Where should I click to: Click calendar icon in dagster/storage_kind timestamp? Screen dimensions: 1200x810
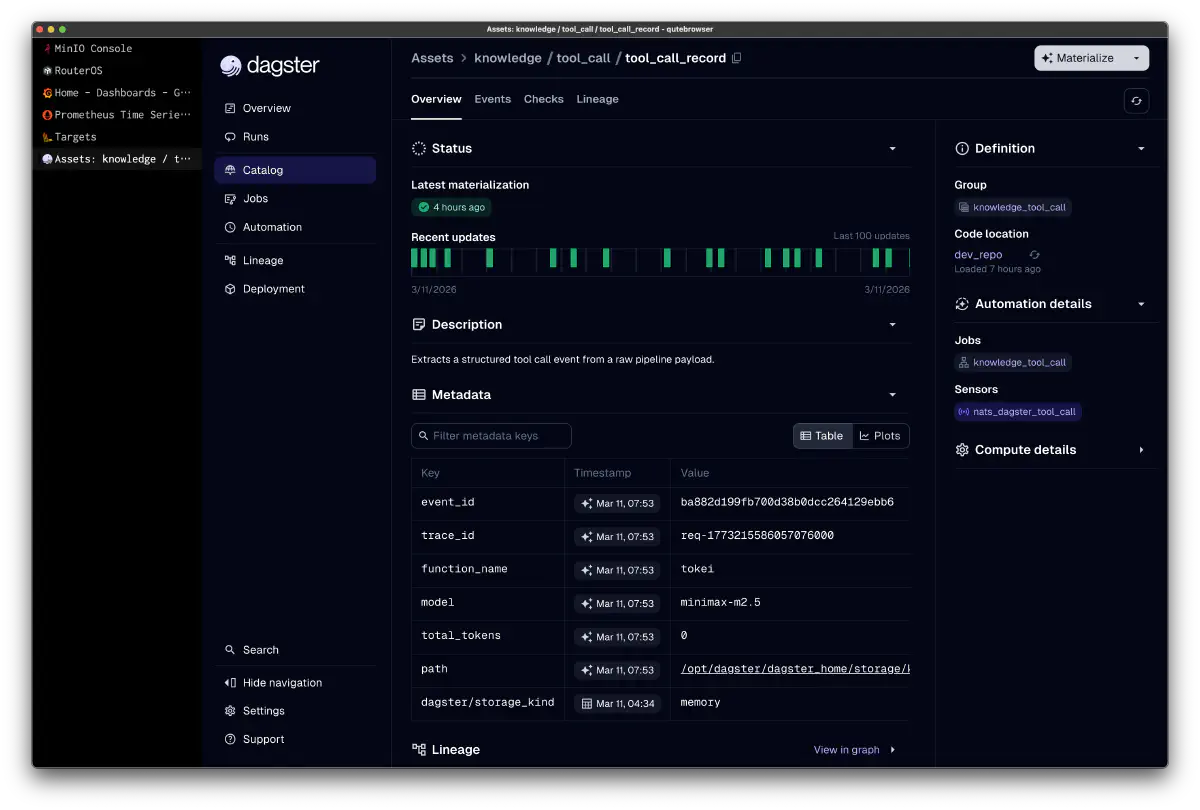[587, 703]
